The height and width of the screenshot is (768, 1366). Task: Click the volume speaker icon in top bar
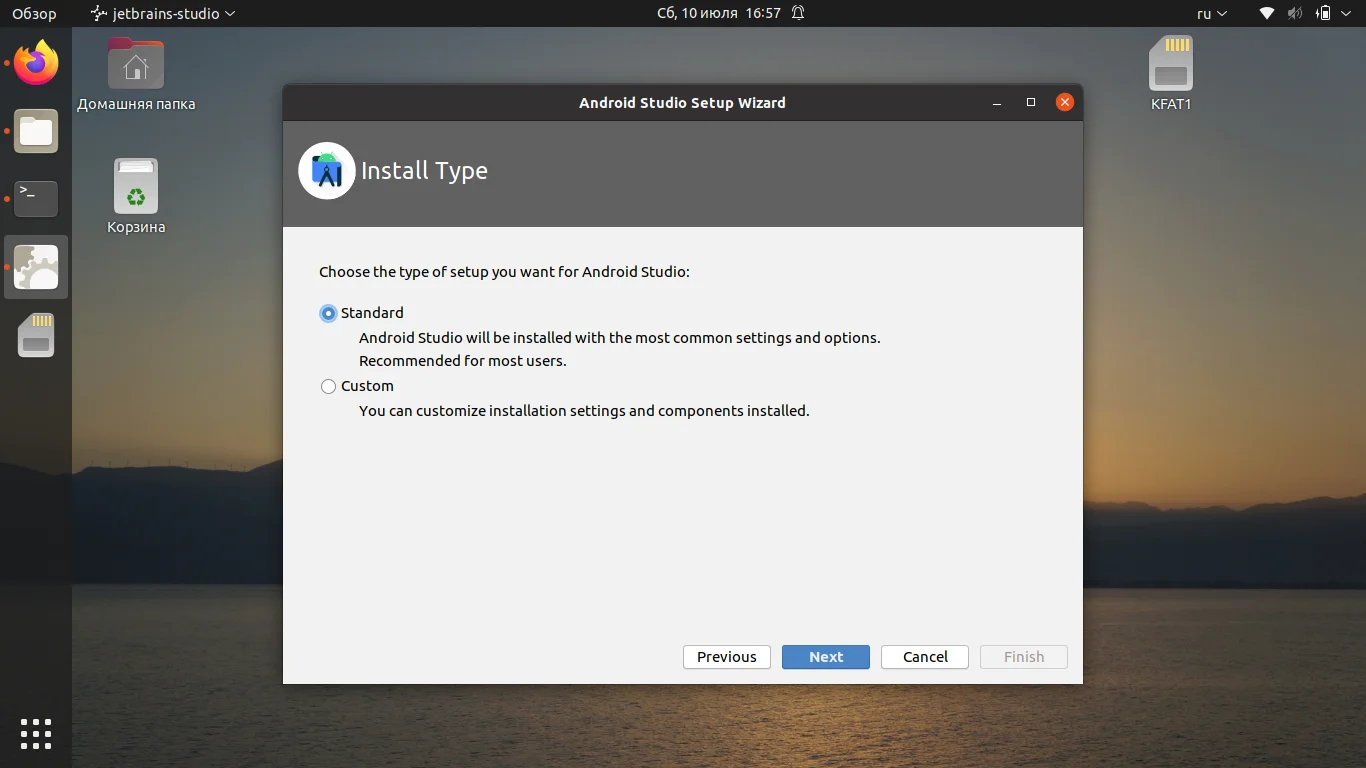point(1295,14)
